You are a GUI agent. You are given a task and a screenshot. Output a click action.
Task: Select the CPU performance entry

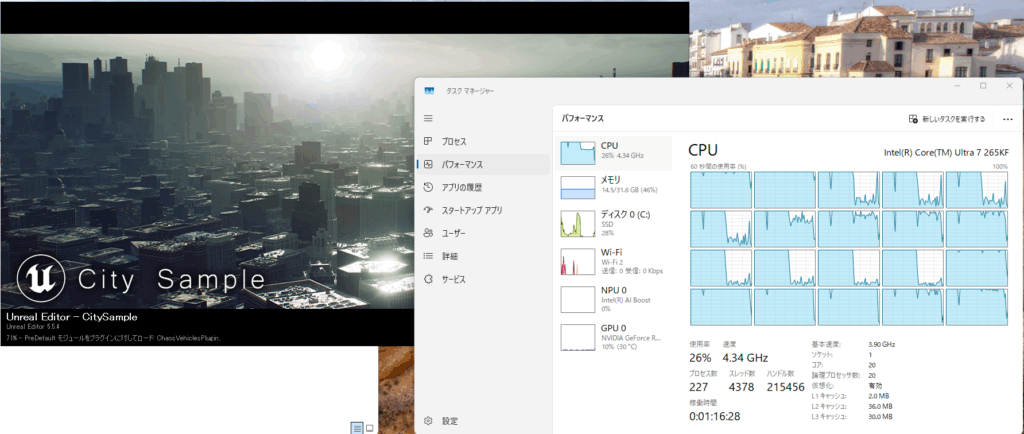point(613,153)
